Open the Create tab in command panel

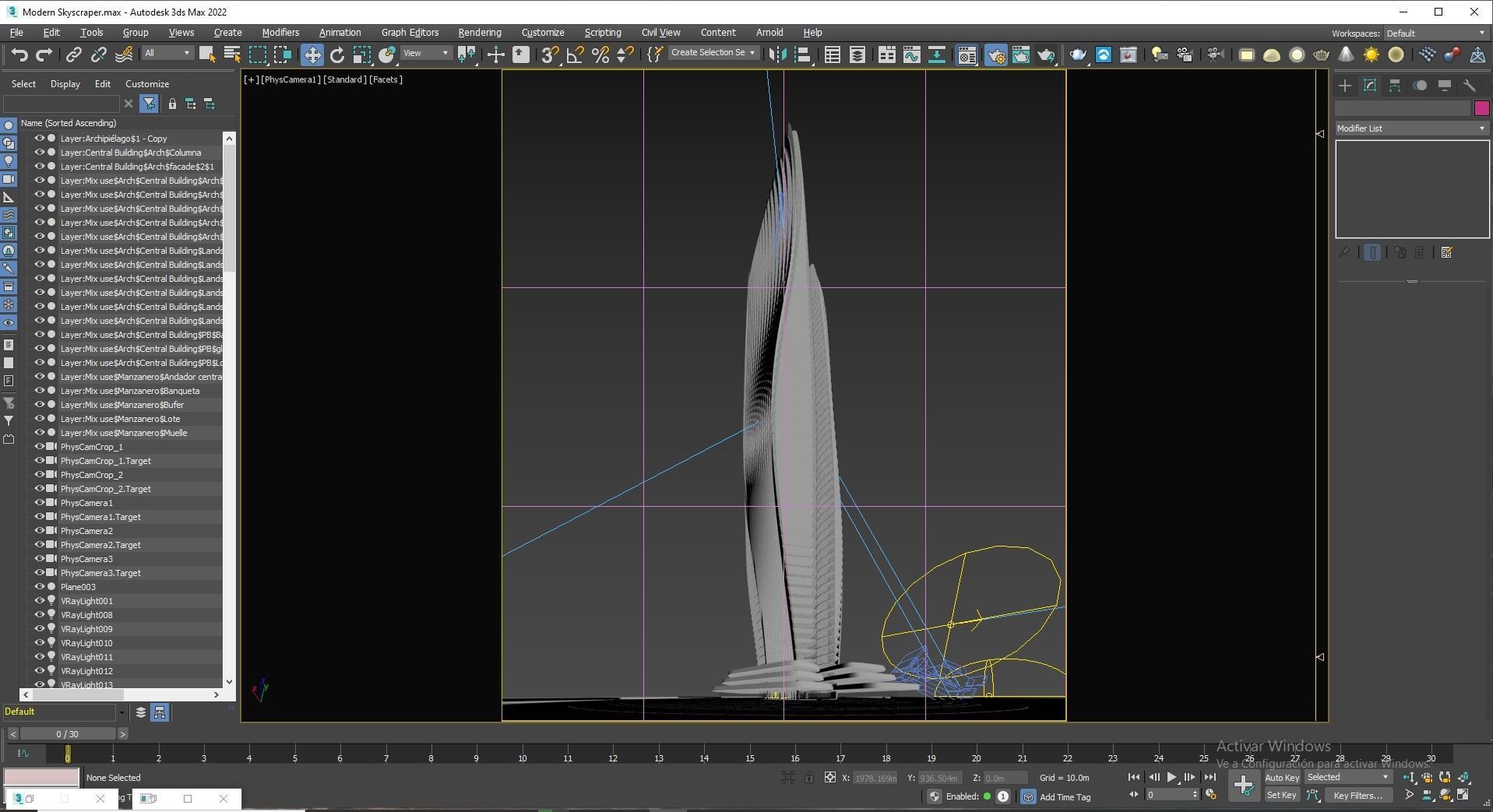point(1345,86)
